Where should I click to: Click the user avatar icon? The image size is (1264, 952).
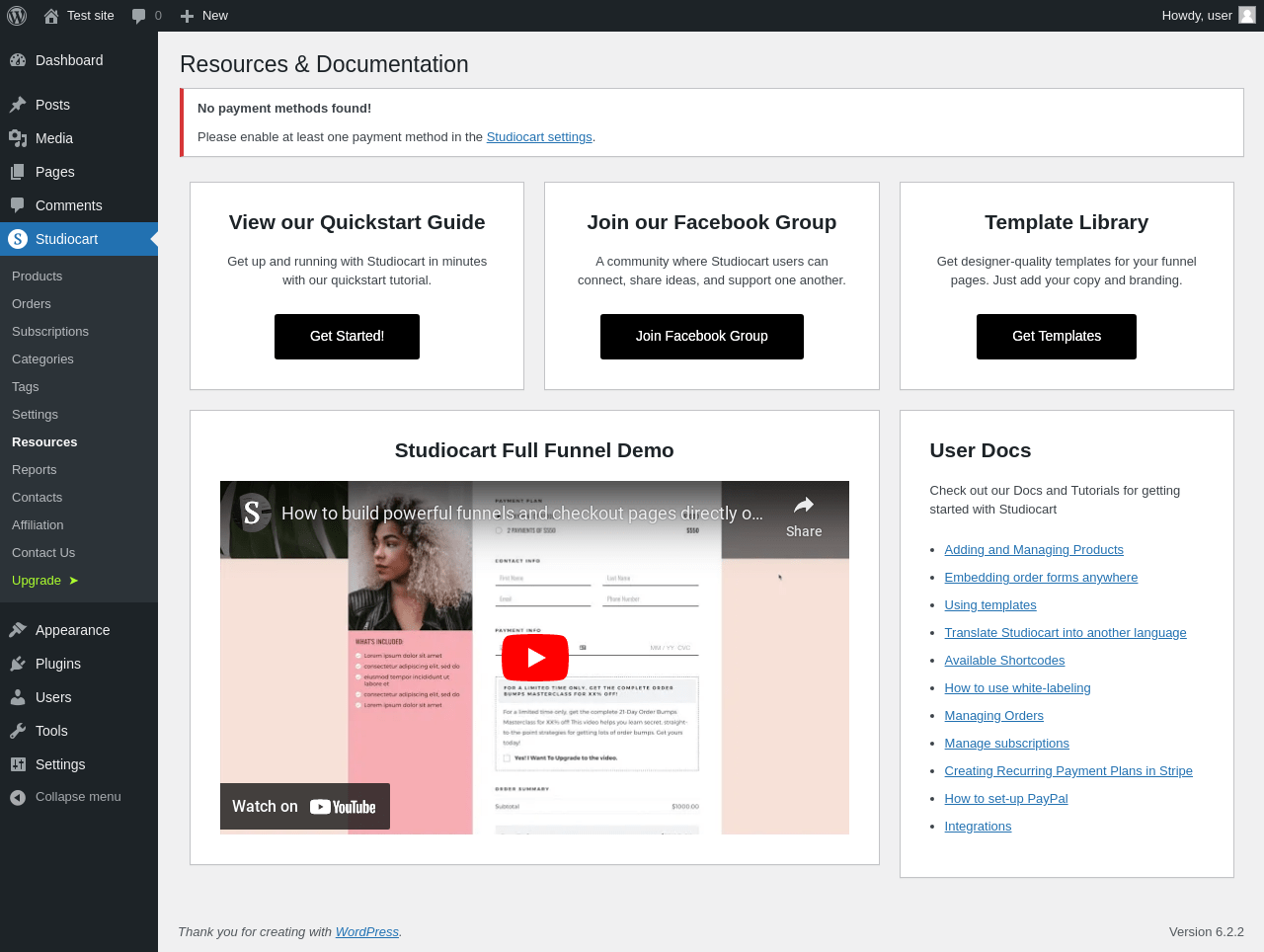pyautogui.click(x=1247, y=15)
